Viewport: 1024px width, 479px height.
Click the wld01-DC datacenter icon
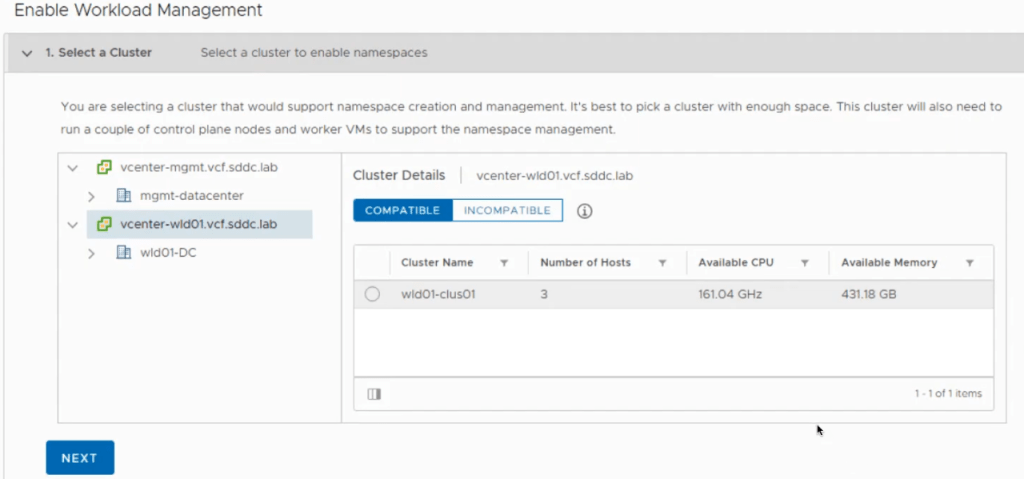click(x=124, y=253)
